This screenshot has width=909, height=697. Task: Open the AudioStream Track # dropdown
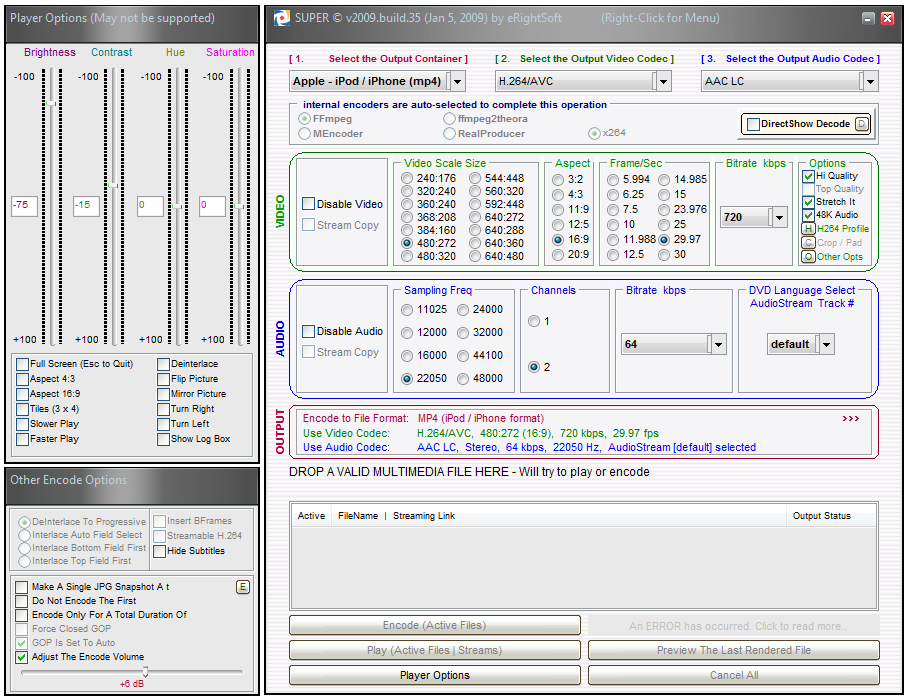tap(827, 344)
